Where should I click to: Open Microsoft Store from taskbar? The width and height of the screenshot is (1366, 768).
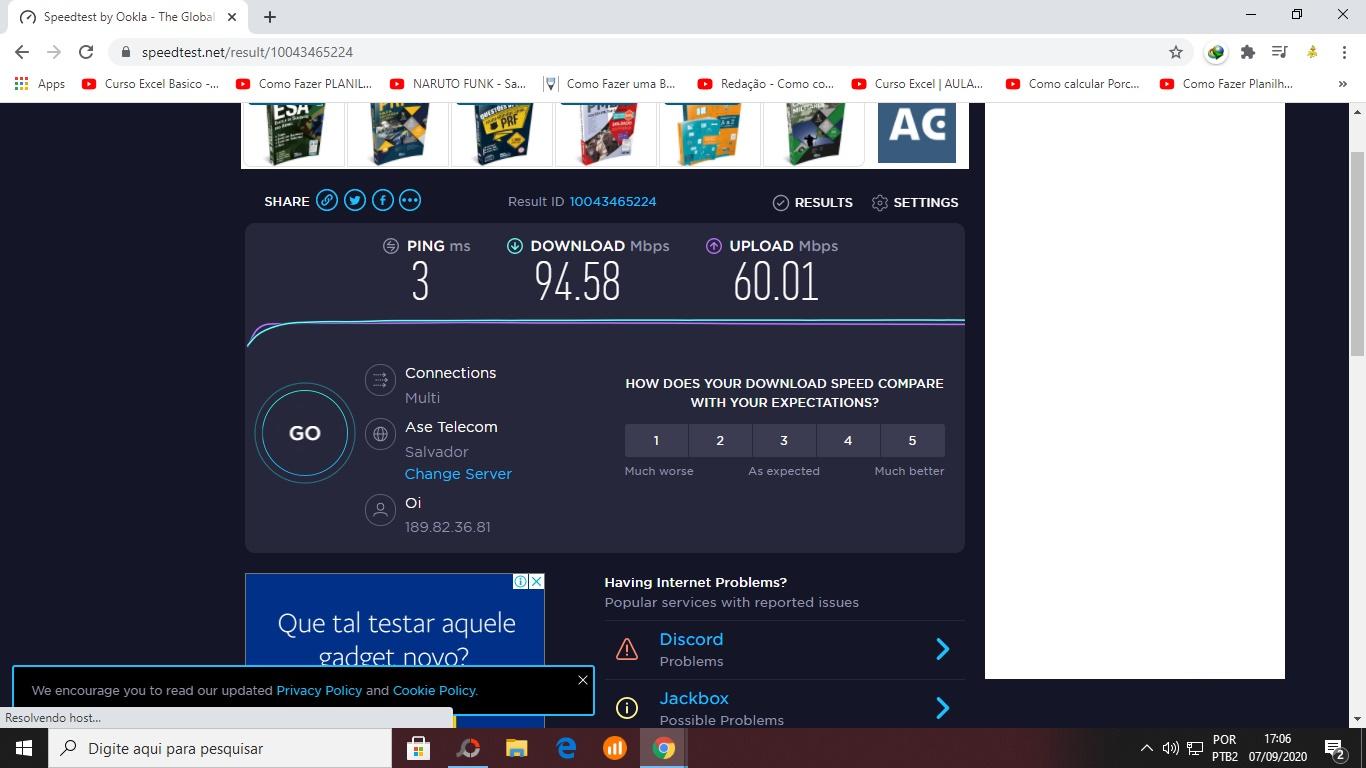418,748
